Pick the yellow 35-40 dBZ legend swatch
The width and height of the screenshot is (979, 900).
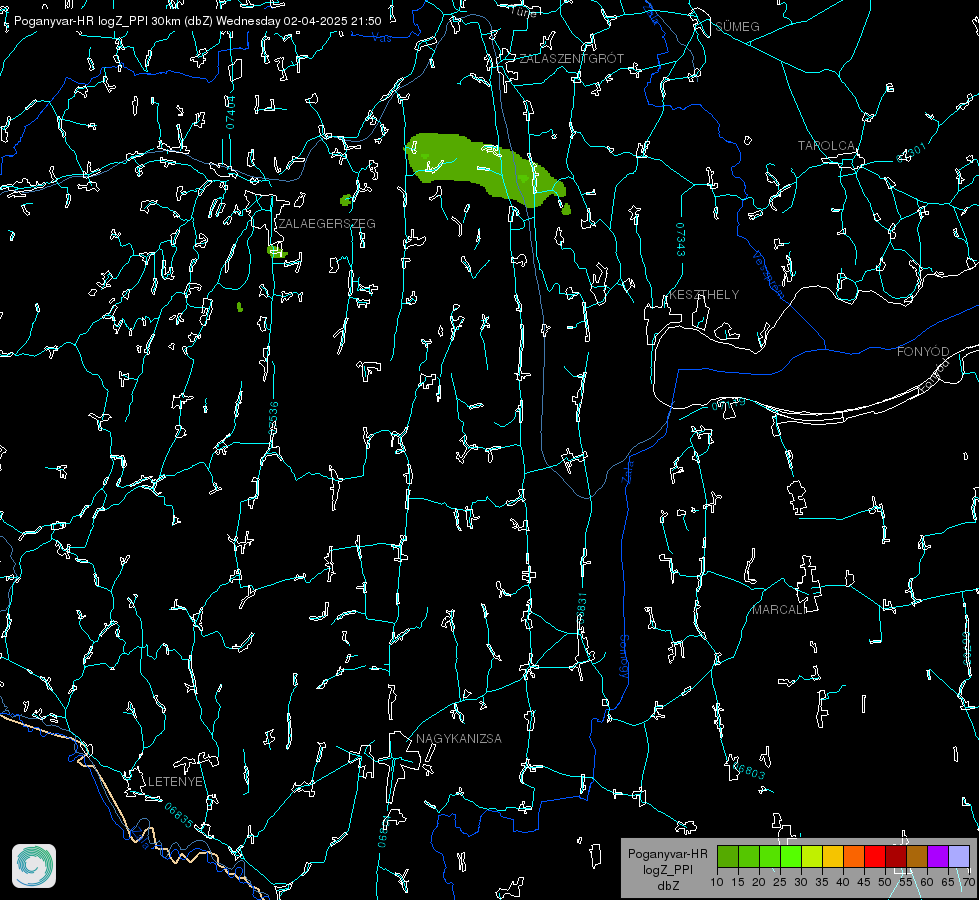pos(833,856)
